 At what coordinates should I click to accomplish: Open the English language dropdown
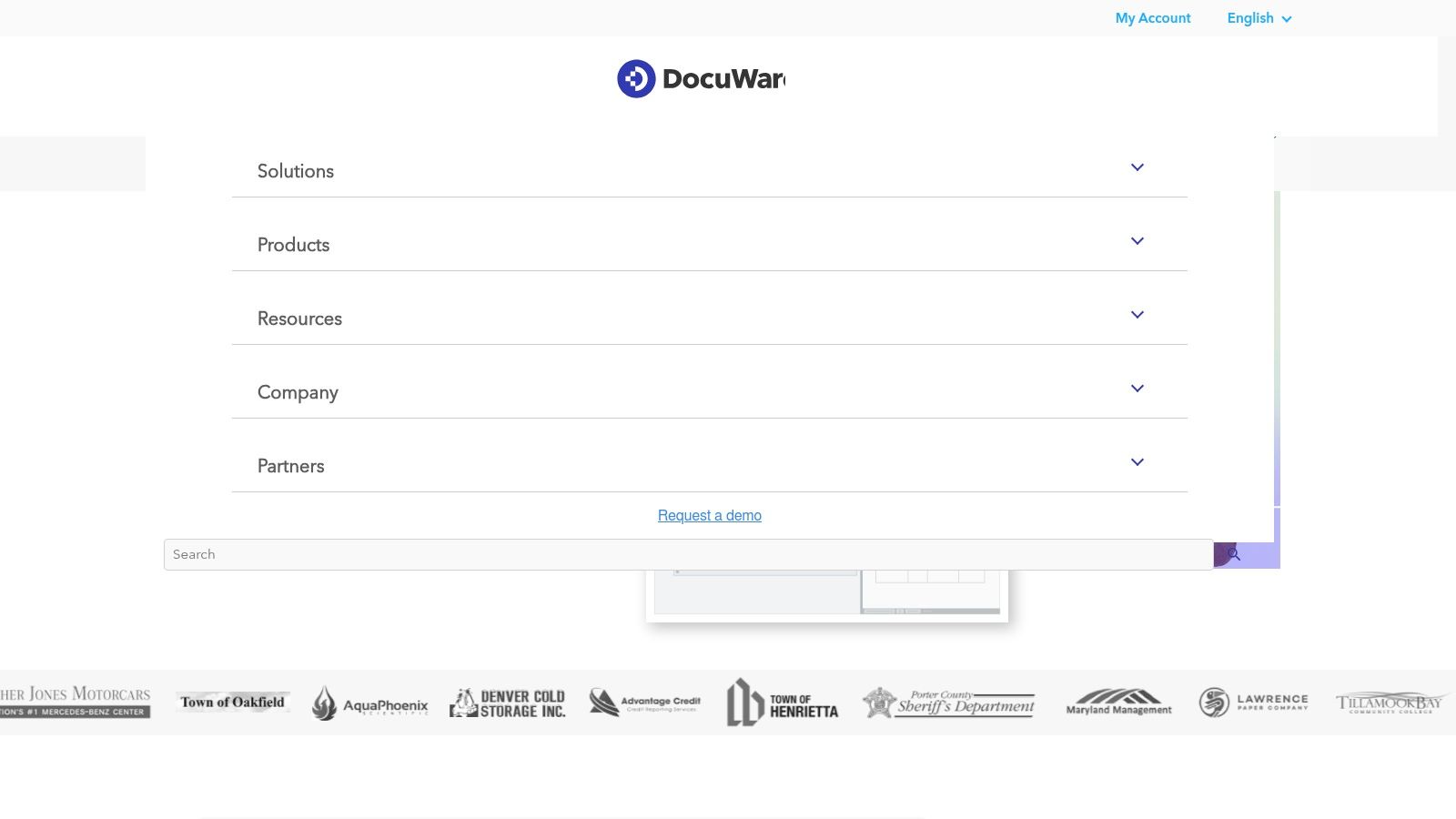tap(1259, 18)
